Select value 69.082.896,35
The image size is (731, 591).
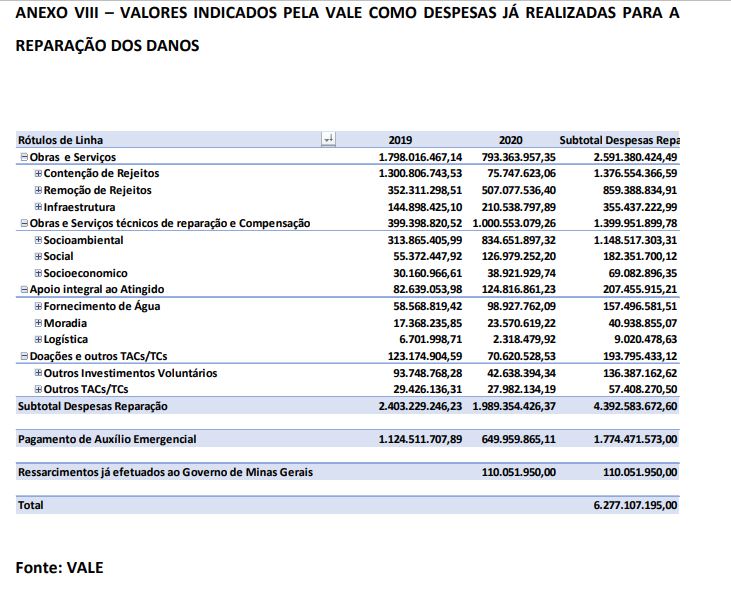tap(643, 273)
